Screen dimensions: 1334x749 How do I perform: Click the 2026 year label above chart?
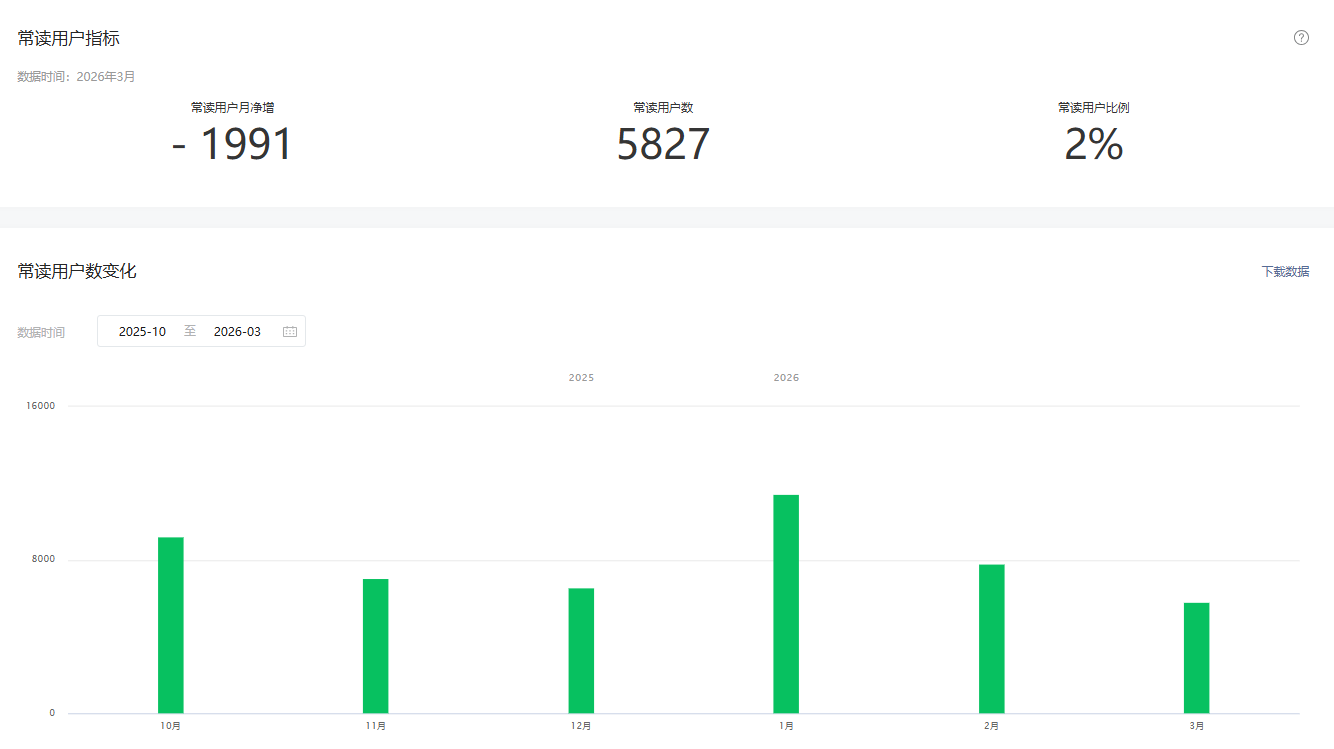(x=786, y=378)
